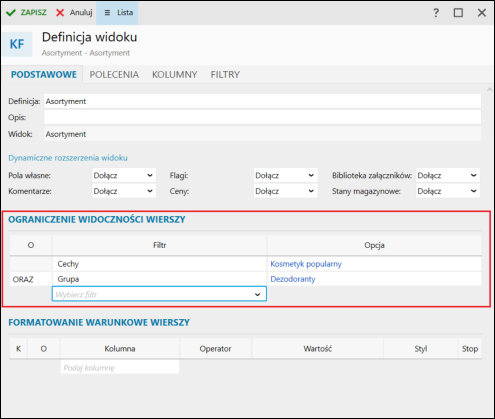The width and height of the screenshot is (495, 419).
Task: Click the Podaj kolumnę input field
Action: tap(120, 367)
